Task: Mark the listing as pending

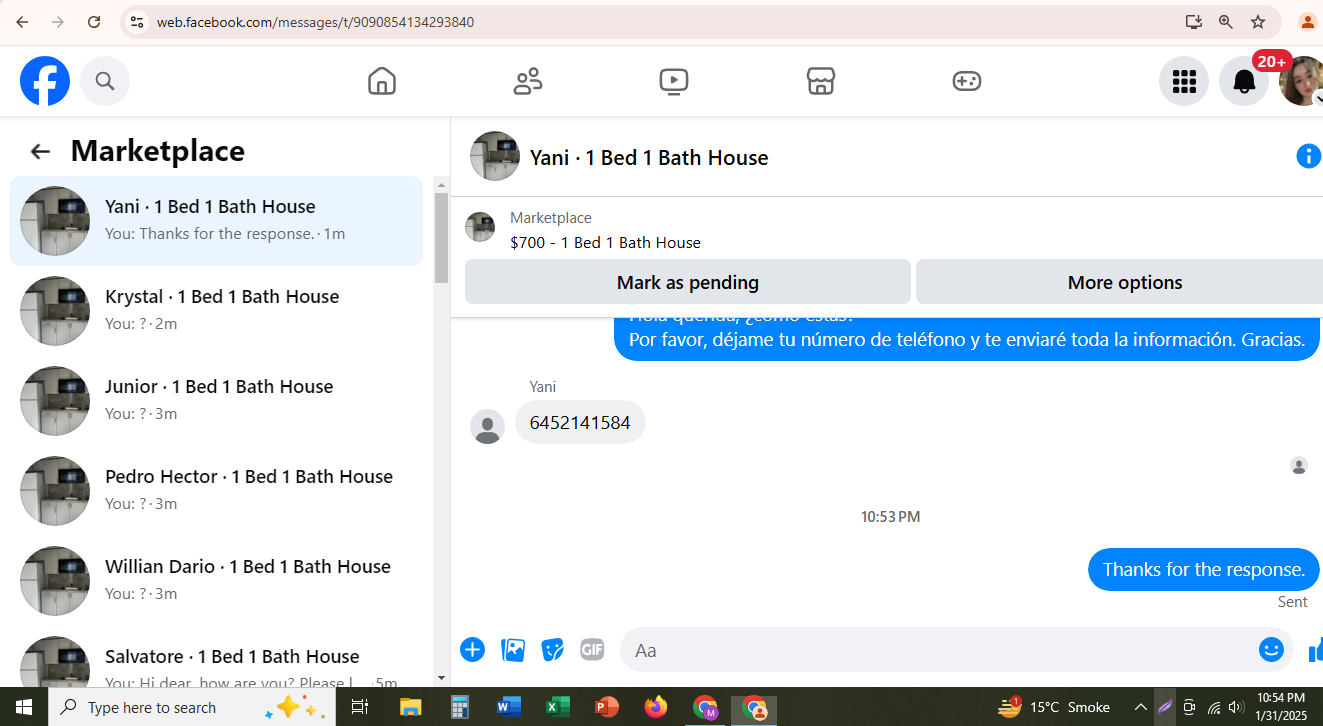Action: coord(688,282)
